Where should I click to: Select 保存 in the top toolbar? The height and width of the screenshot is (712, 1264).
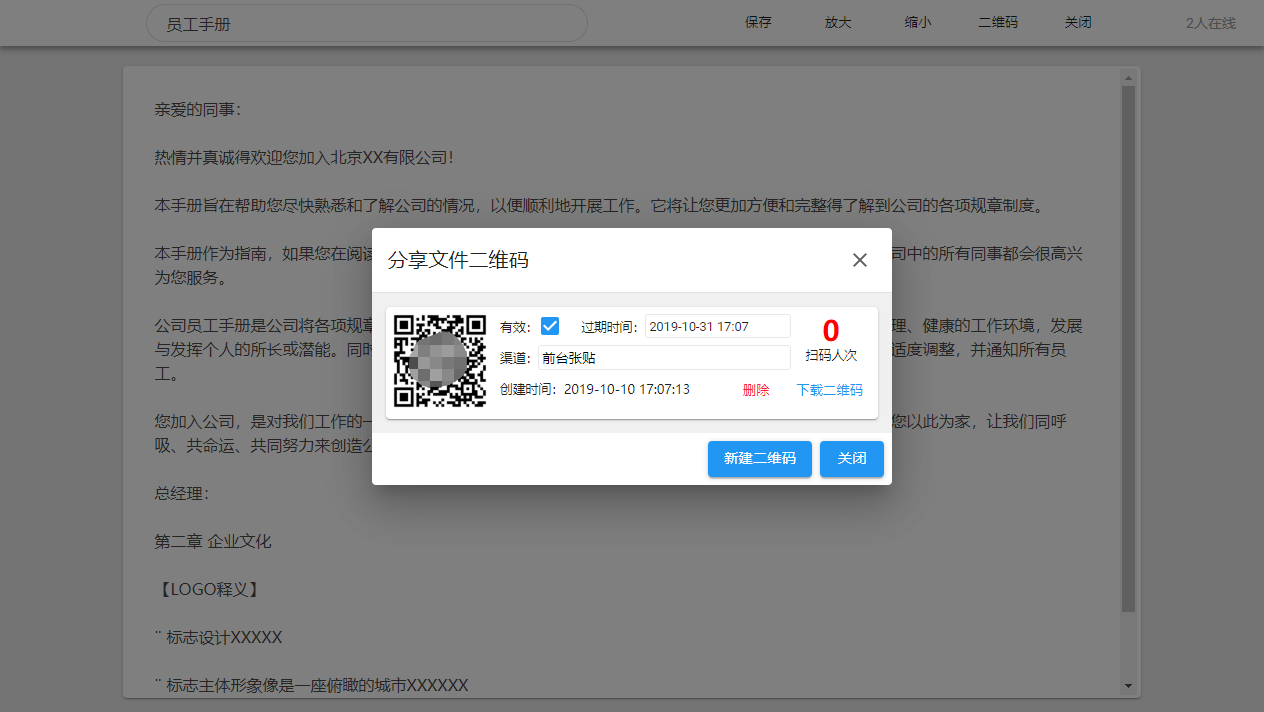[x=758, y=22]
